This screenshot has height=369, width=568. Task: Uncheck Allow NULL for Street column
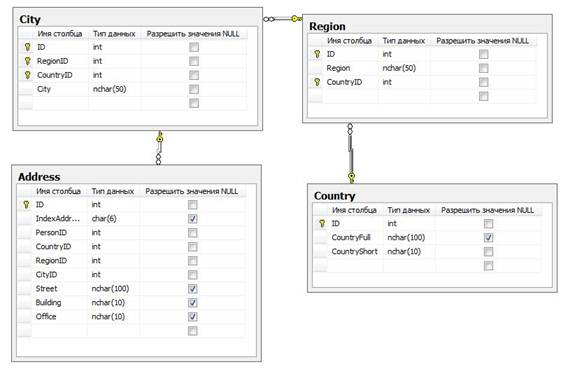(x=192, y=289)
